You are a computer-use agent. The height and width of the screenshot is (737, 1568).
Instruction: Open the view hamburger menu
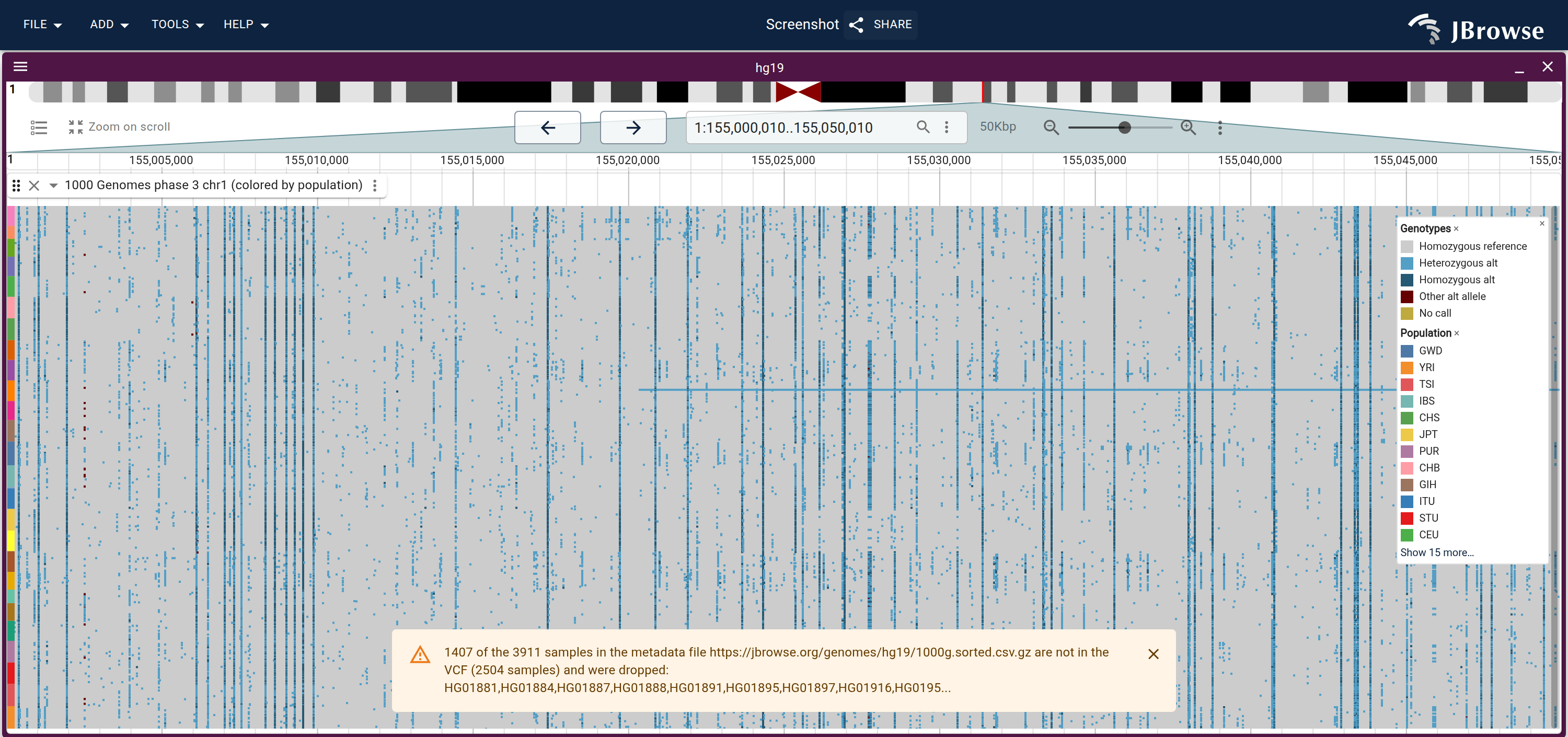pyautogui.click(x=21, y=66)
